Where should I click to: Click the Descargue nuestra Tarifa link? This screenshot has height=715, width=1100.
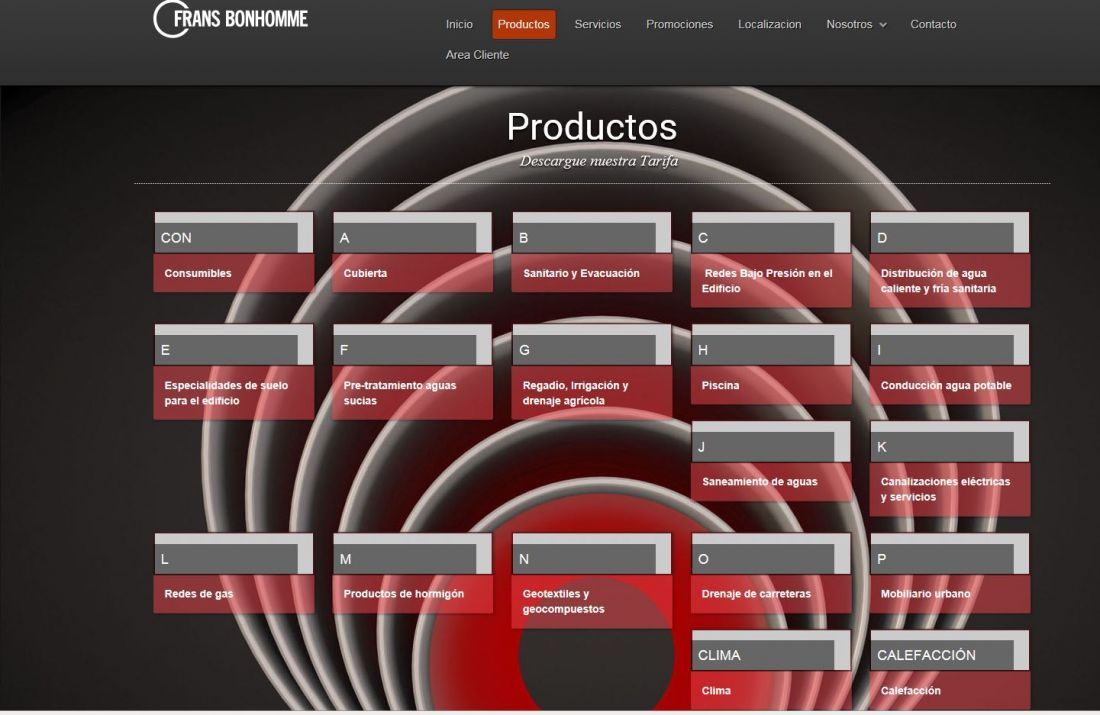(x=599, y=161)
